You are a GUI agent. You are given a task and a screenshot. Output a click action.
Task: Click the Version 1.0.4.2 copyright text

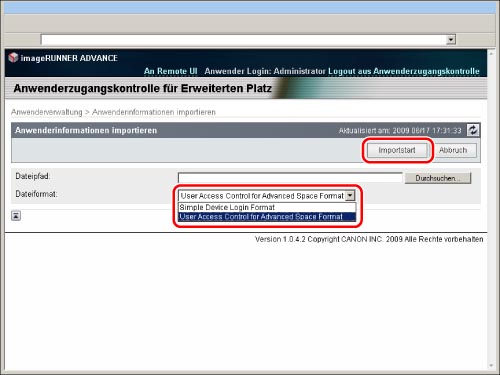pos(369,239)
